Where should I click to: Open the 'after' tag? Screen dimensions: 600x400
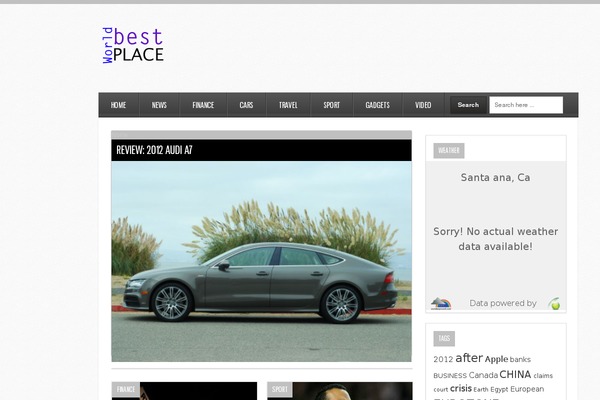coord(469,358)
